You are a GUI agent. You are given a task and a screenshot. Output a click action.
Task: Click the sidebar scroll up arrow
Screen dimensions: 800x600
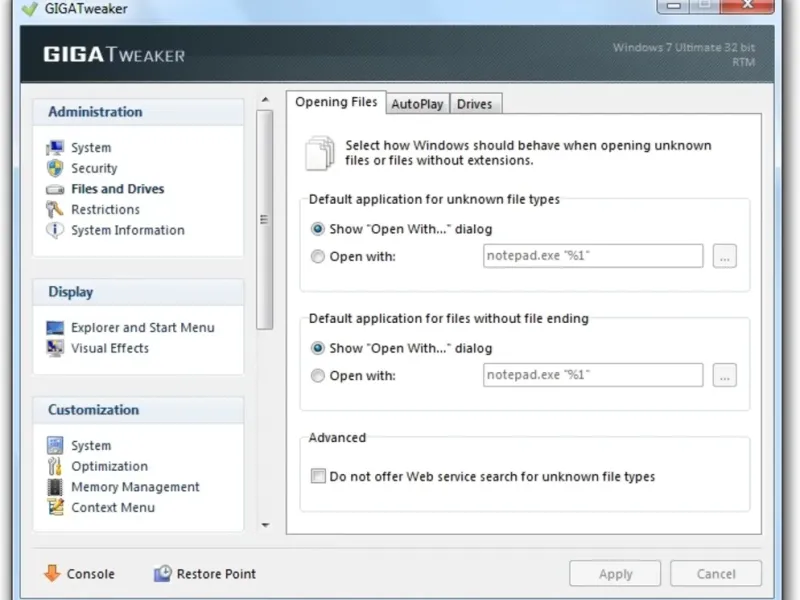265,100
